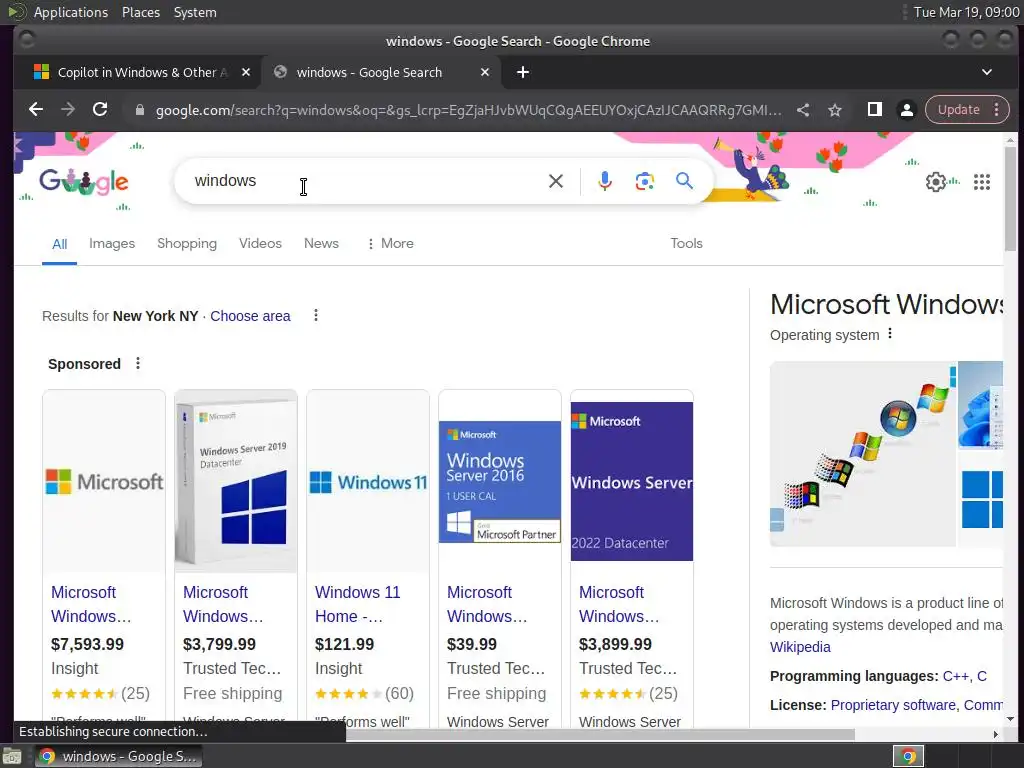Open the $7,593.99 Microsoft Windows listing title

tap(91, 604)
